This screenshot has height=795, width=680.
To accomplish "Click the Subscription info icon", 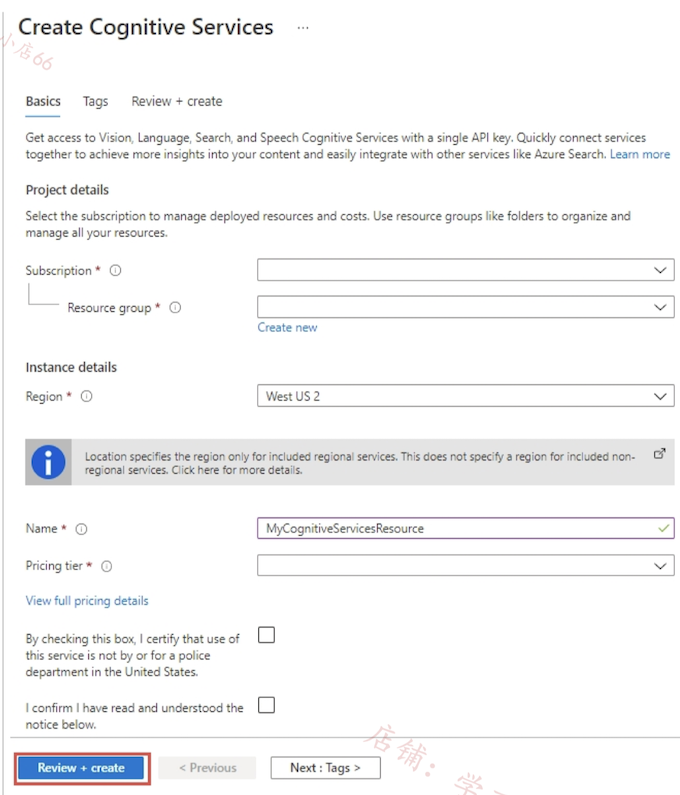I will [116, 270].
